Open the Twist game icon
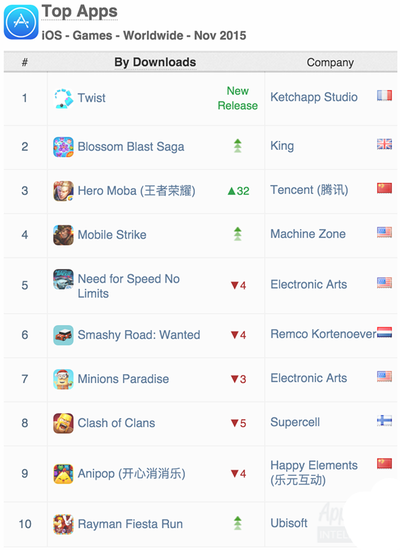This screenshot has height=550, width=400. pos(64,98)
